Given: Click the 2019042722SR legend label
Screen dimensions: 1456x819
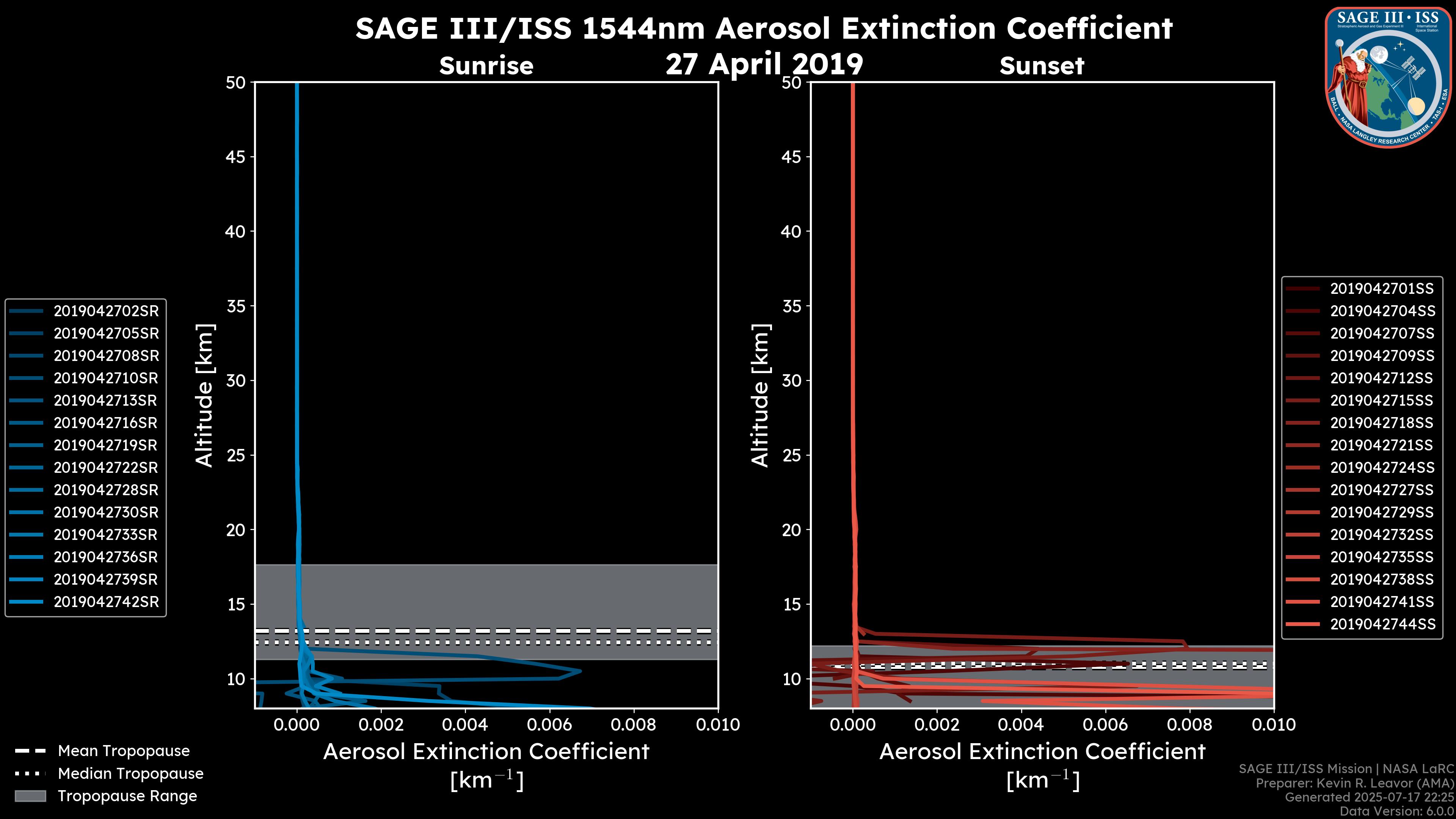Looking at the screenshot, I should (106, 468).
